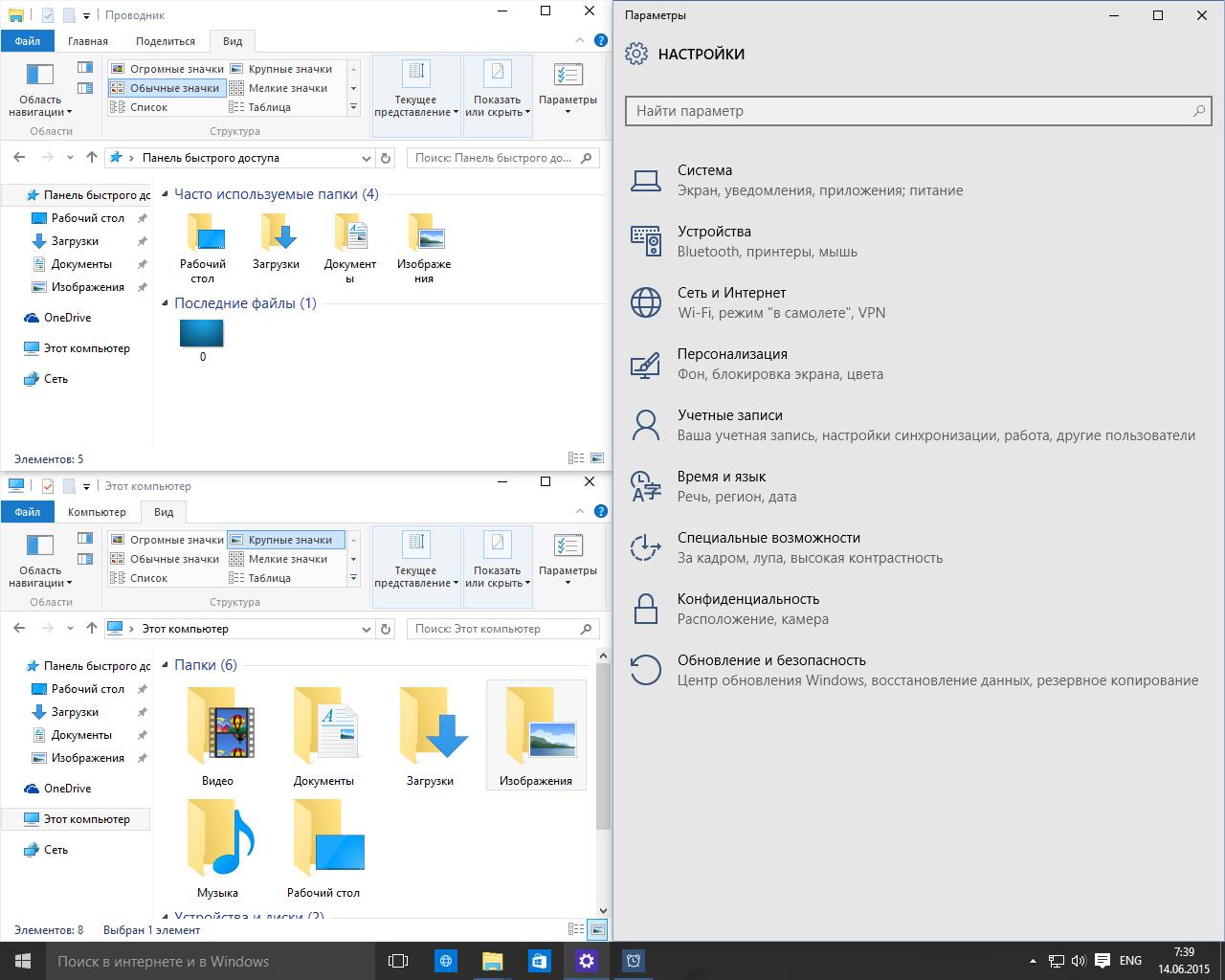The image size is (1225, 980).
Task: Open Загрузки folder in frequent folders
Action: [277, 242]
